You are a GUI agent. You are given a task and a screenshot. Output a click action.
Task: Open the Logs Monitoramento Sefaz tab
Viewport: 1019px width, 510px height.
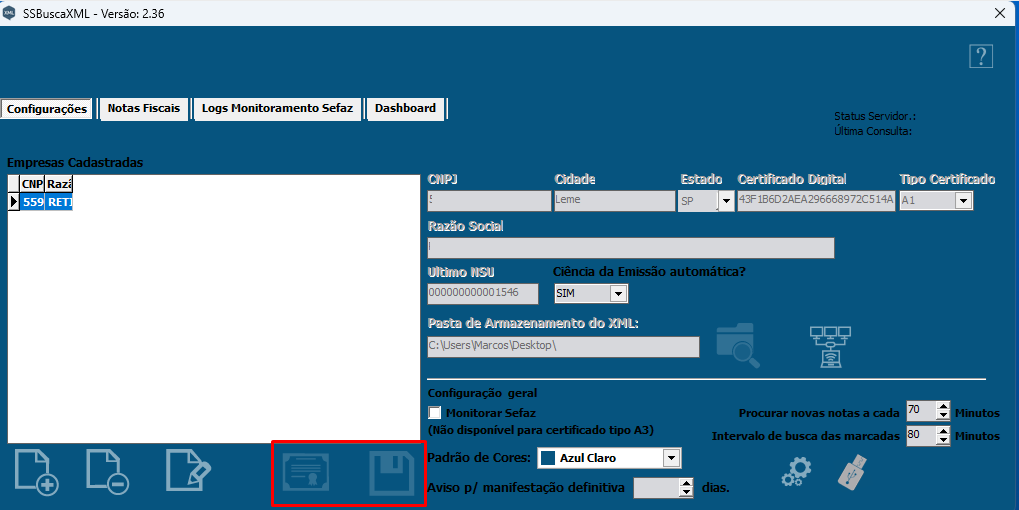[x=277, y=108]
